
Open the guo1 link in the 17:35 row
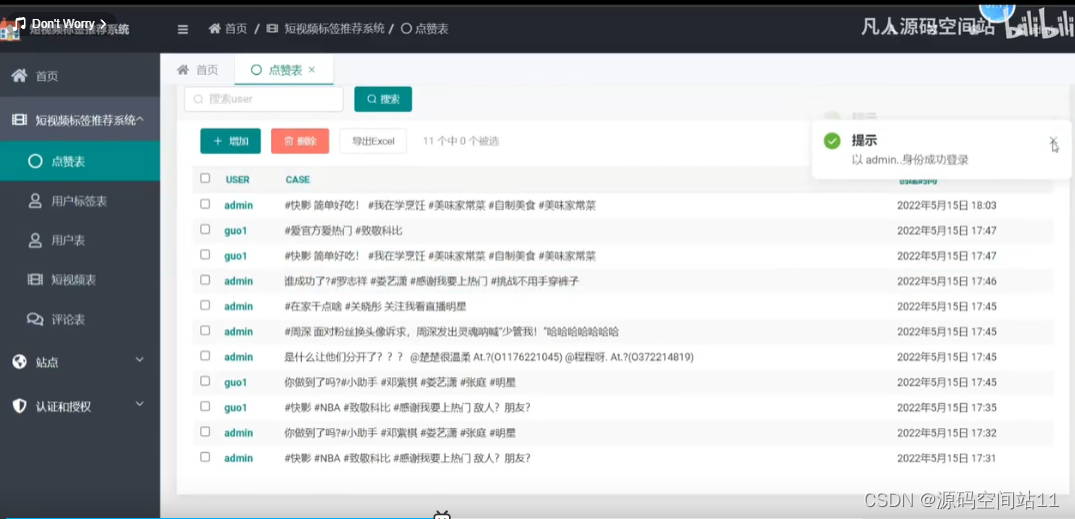click(235, 408)
